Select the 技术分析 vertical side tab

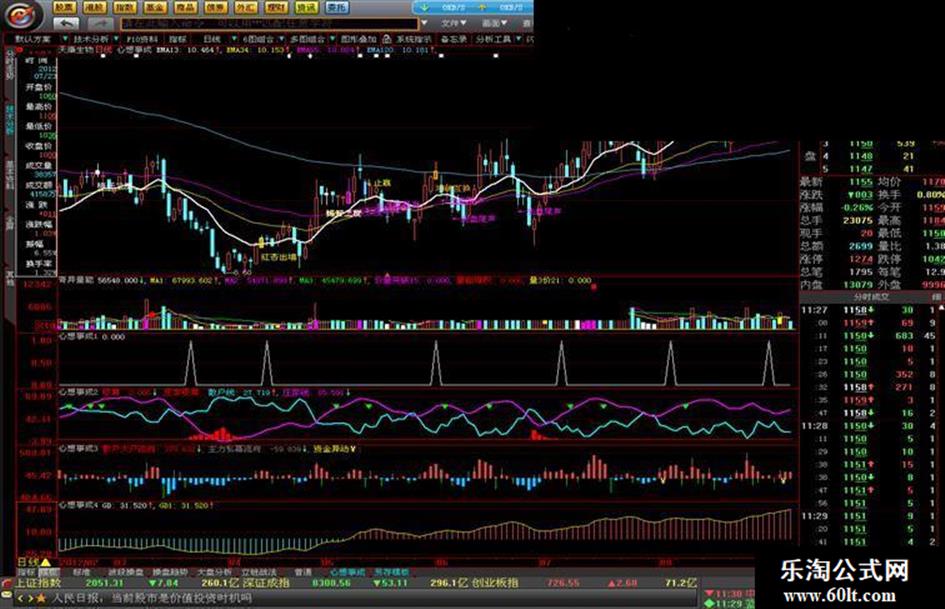(10, 119)
